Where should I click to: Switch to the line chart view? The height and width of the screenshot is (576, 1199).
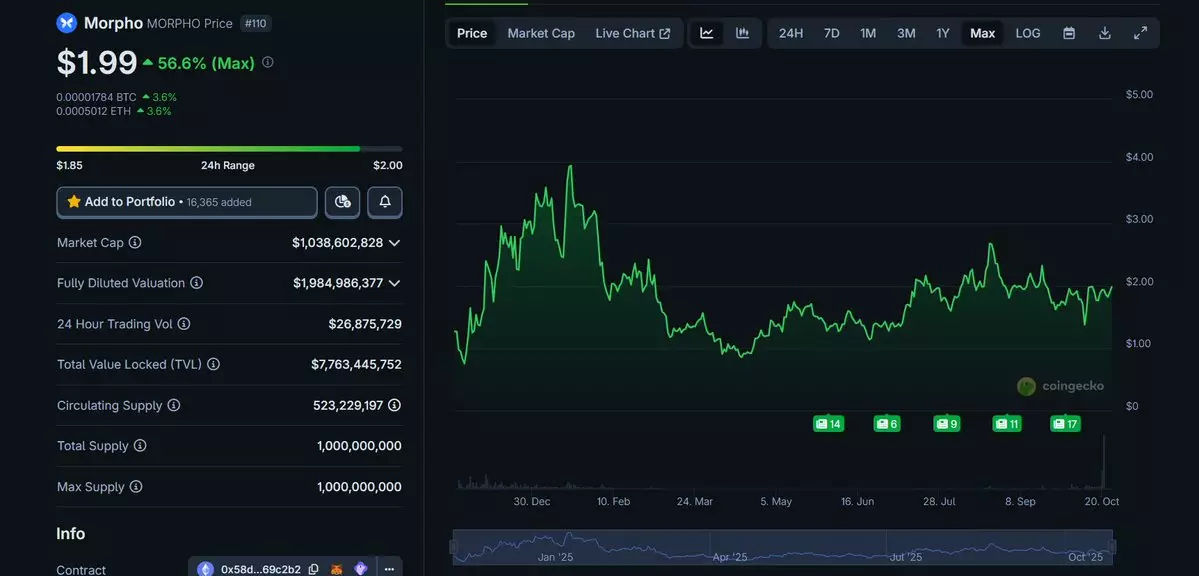coord(707,33)
